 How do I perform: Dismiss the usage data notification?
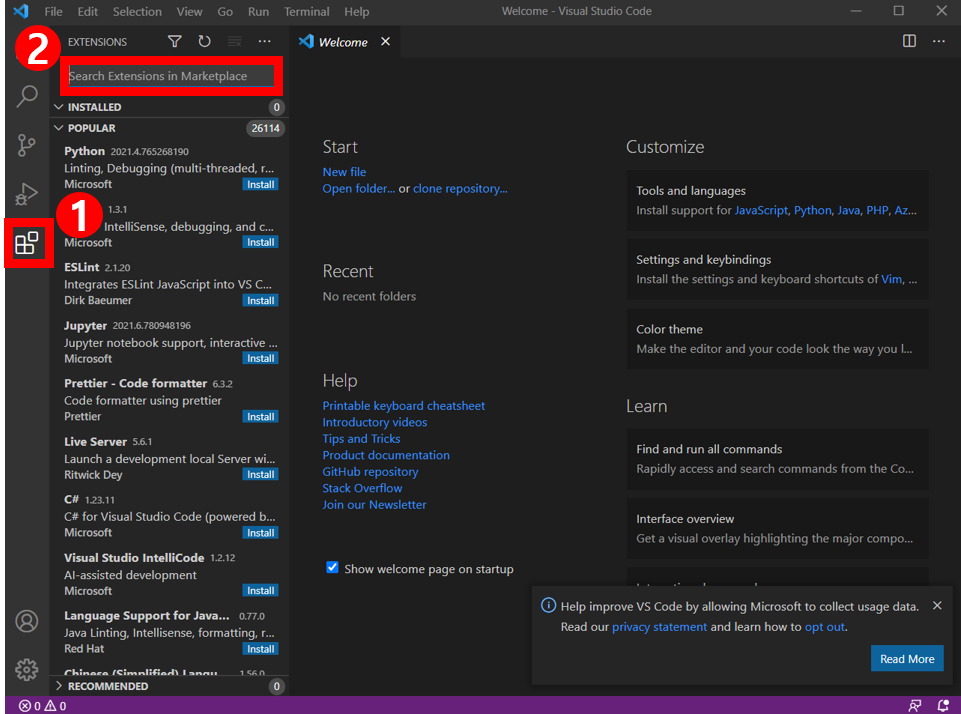[x=937, y=606]
